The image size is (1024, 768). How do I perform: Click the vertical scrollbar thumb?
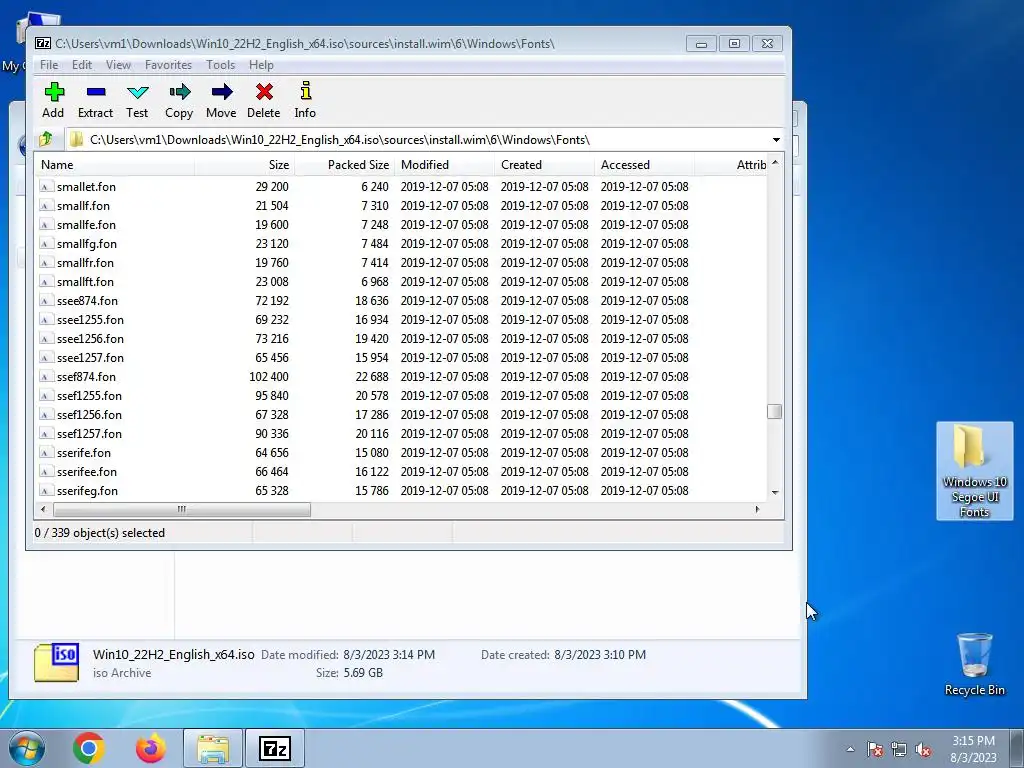click(x=775, y=411)
